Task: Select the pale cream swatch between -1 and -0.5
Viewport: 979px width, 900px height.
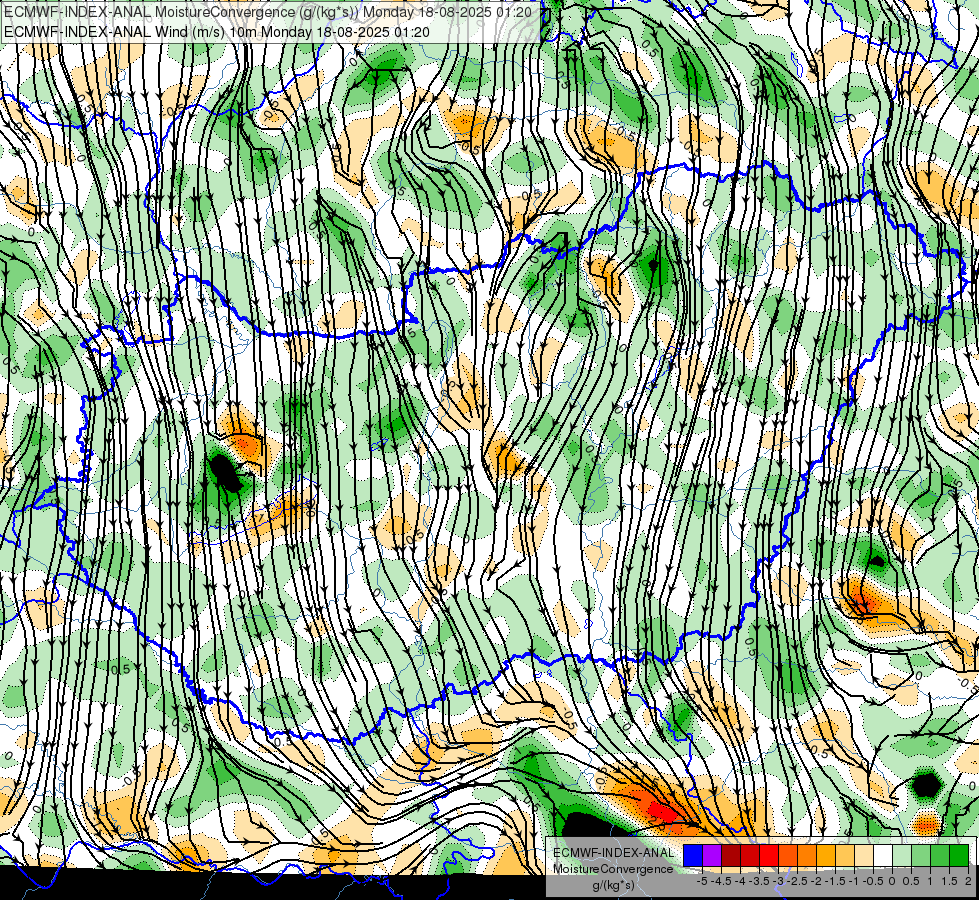Action: click(864, 856)
